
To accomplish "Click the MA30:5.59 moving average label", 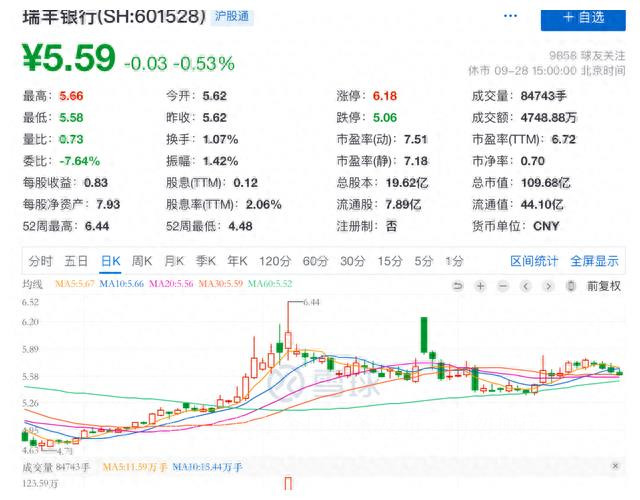I will (x=221, y=284).
